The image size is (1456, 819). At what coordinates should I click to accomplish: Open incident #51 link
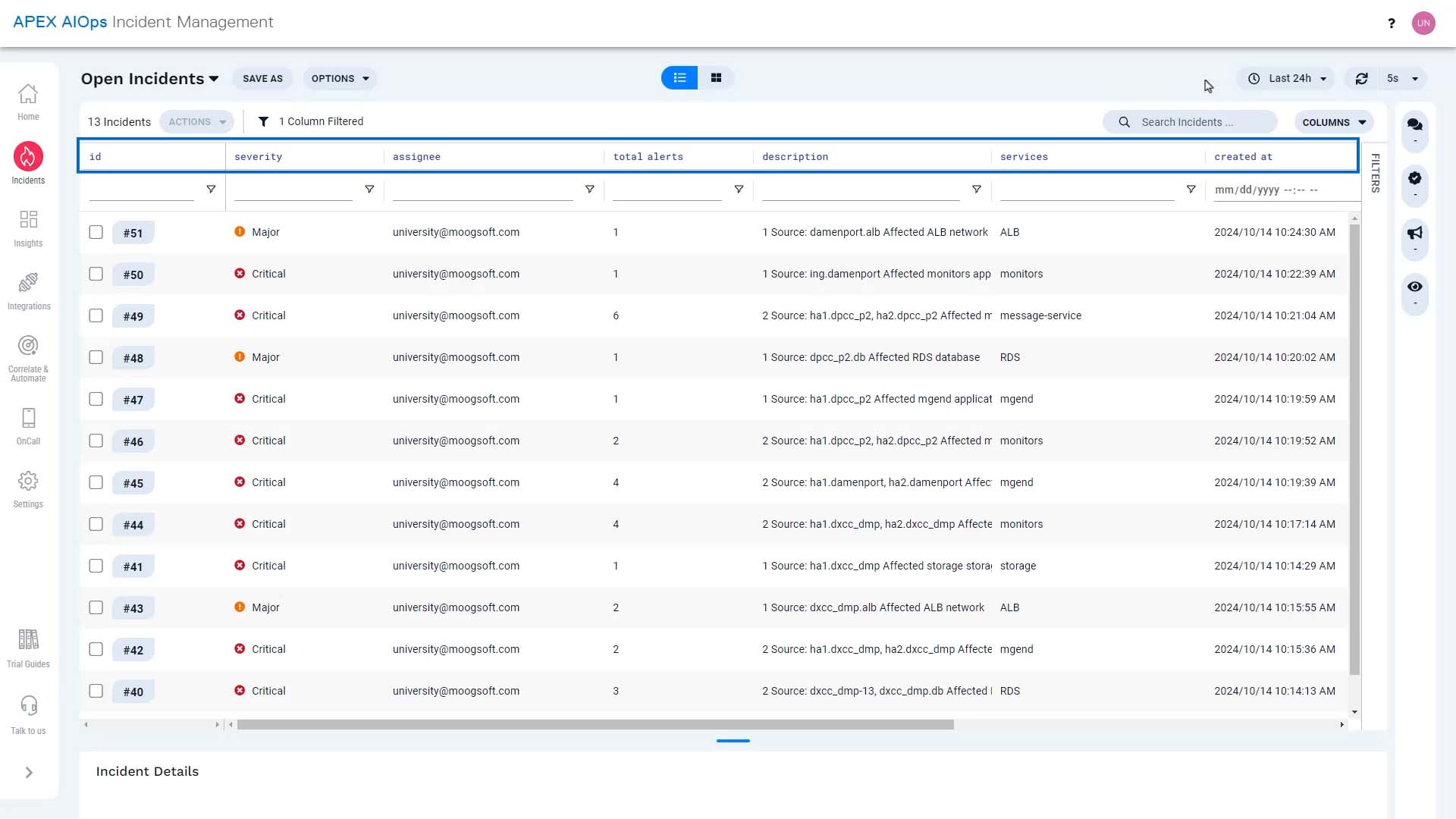pyautogui.click(x=133, y=233)
